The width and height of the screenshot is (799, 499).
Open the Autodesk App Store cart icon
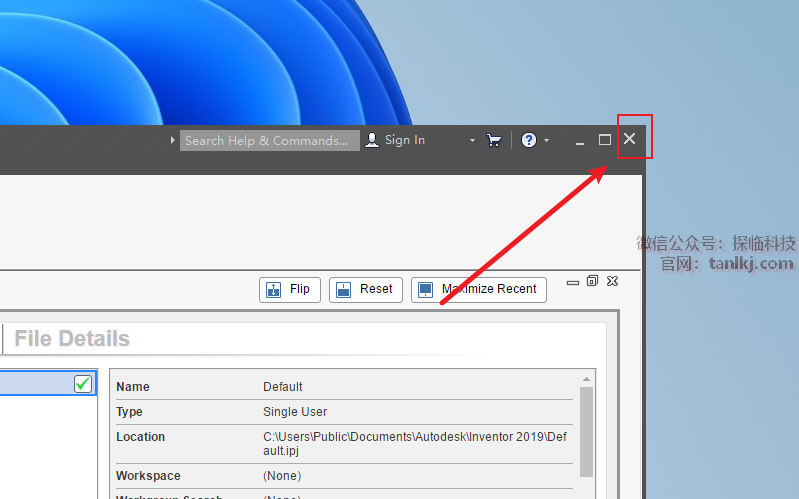point(494,140)
